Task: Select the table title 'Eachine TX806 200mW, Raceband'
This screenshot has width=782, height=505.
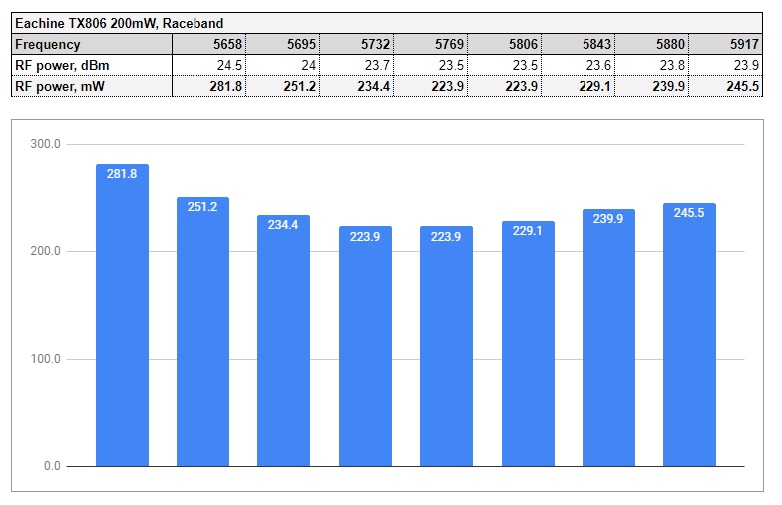Action: [x=119, y=23]
